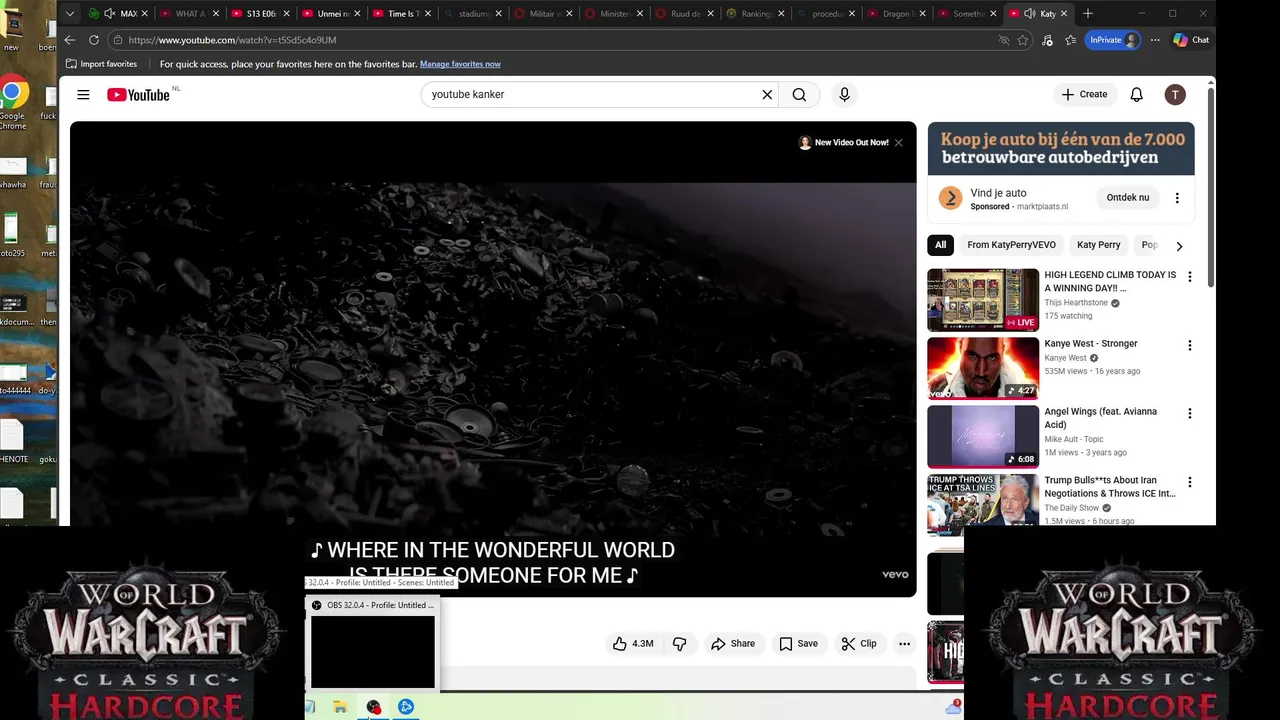The image size is (1280, 720).
Task: Click the Thijs Hearthstone channel name
Action: click(x=1076, y=303)
